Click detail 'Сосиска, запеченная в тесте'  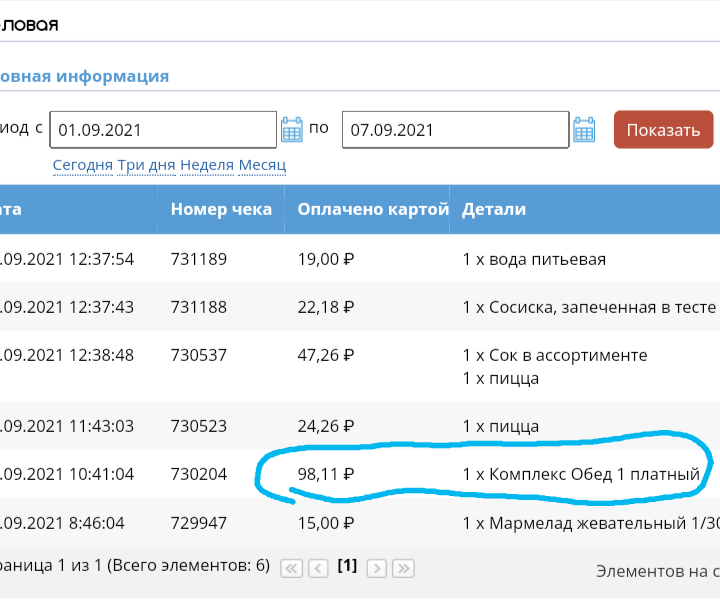tap(602, 307)
